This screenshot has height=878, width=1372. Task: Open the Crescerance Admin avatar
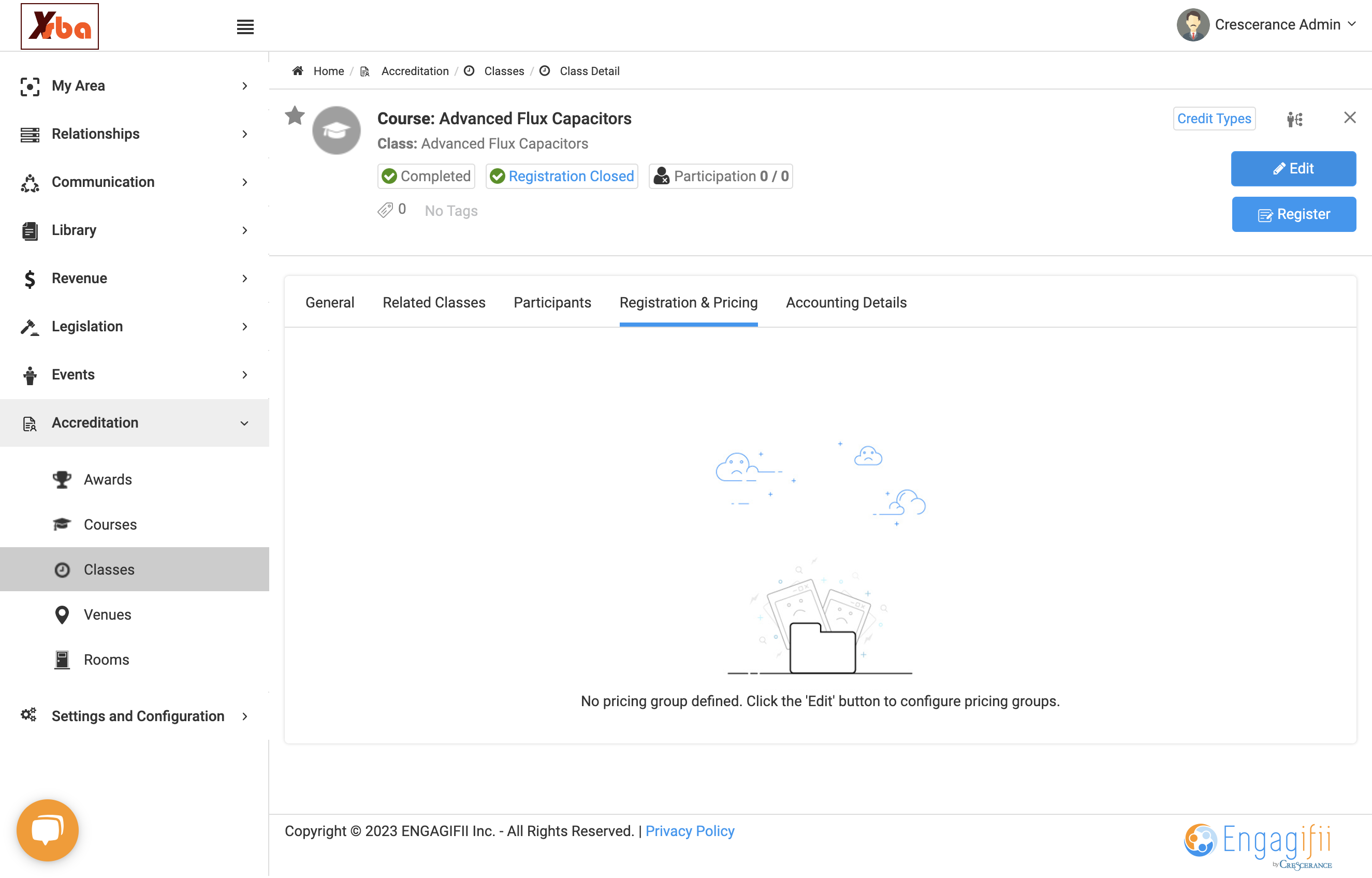tap(1192, 24)
